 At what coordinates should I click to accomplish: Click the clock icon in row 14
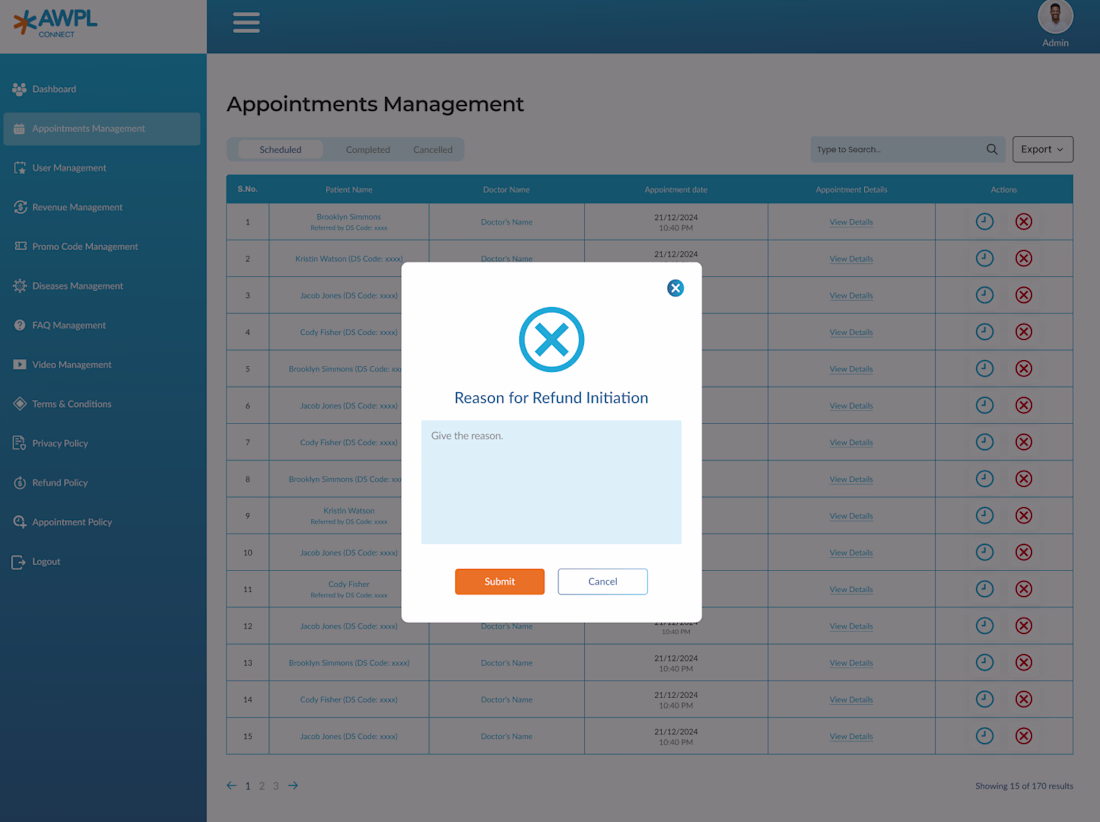coord(984,699)
